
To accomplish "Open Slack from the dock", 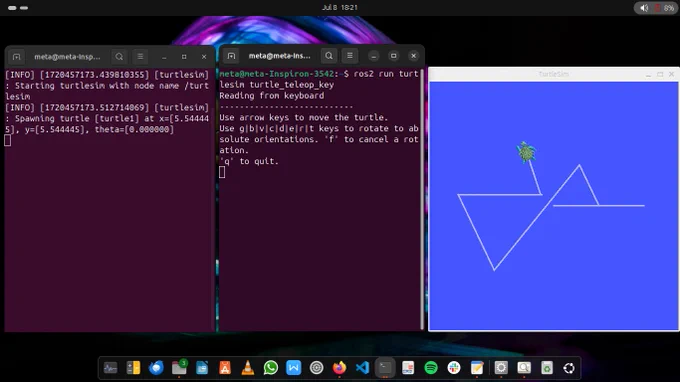I will (x=454, y=368).
